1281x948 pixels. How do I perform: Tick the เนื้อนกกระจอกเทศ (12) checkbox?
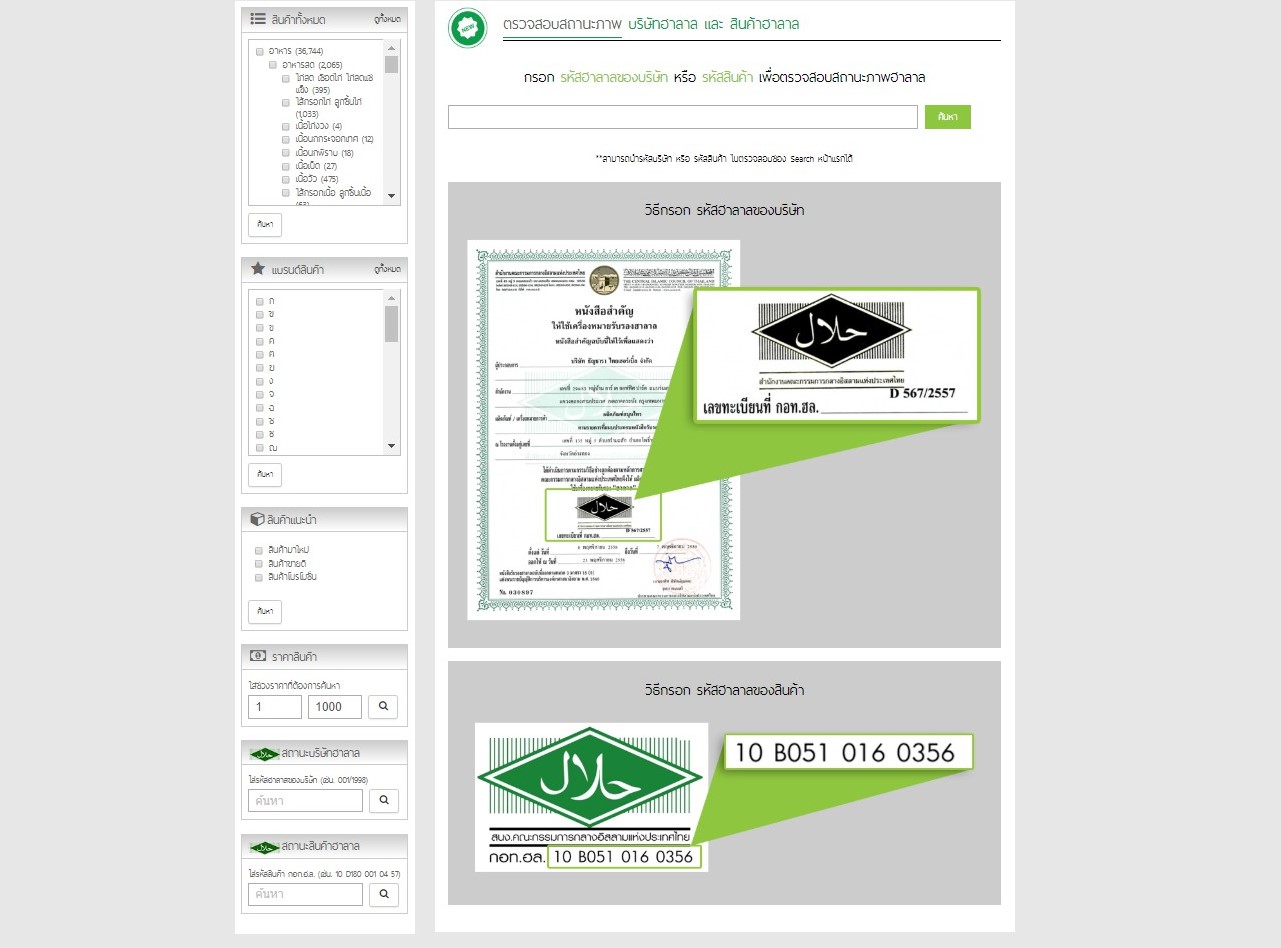click(286, 139)
